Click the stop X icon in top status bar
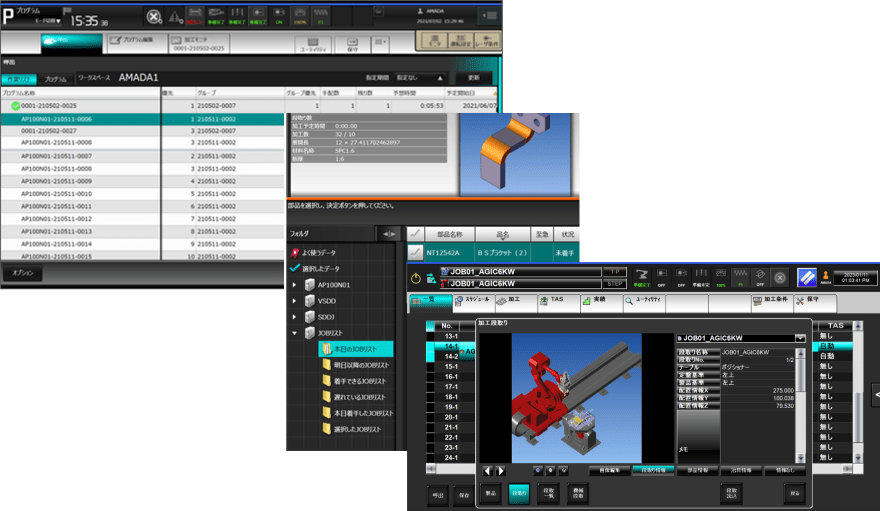This screenshot has width=880, height=511. click(153, 17)
